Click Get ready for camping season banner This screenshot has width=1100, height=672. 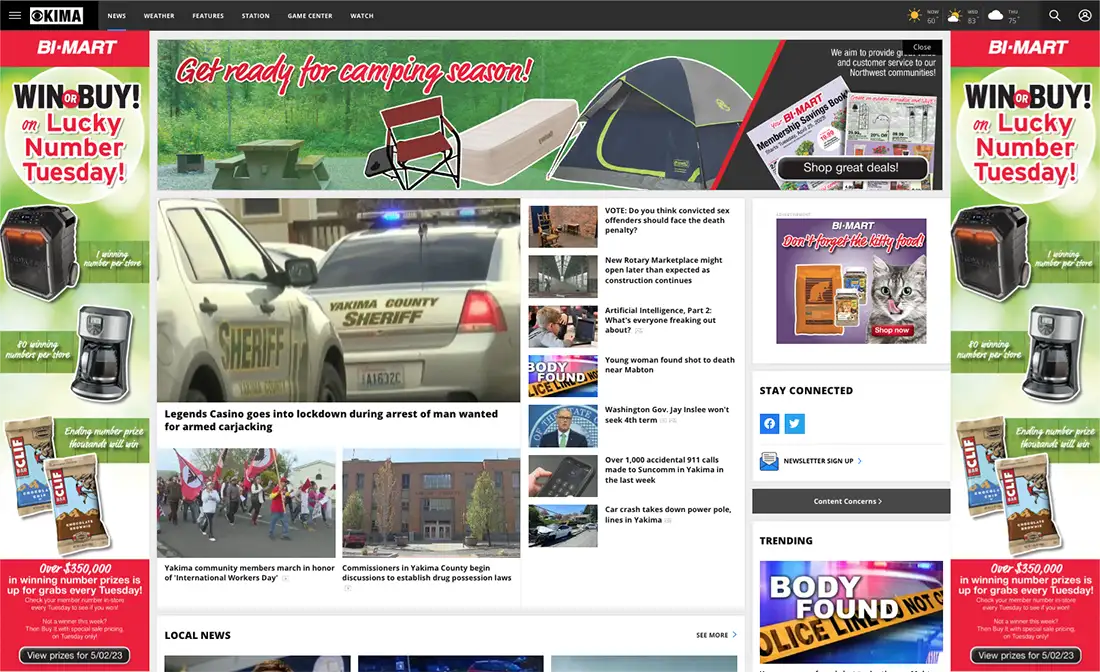549,114
